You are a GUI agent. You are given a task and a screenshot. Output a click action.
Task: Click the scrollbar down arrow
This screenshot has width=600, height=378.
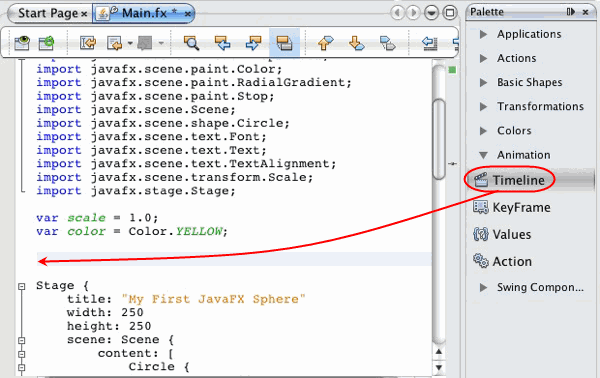[439, 368]
